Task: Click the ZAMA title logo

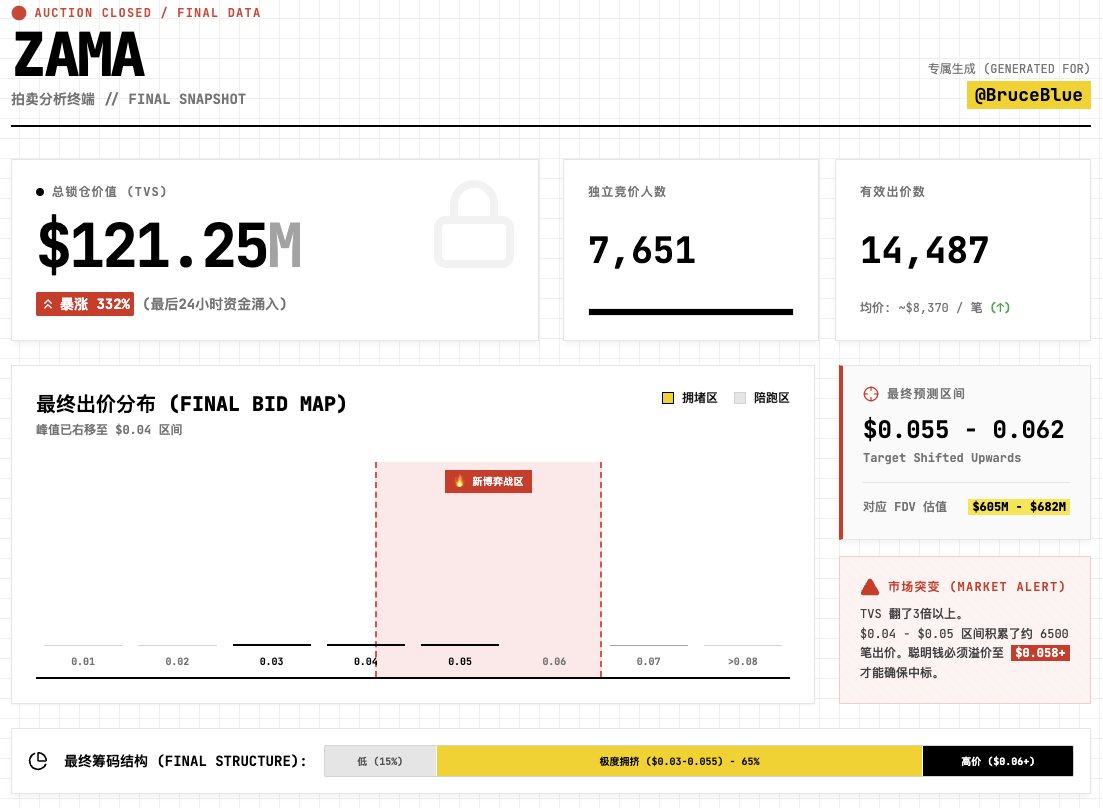Action: (79, 55)
